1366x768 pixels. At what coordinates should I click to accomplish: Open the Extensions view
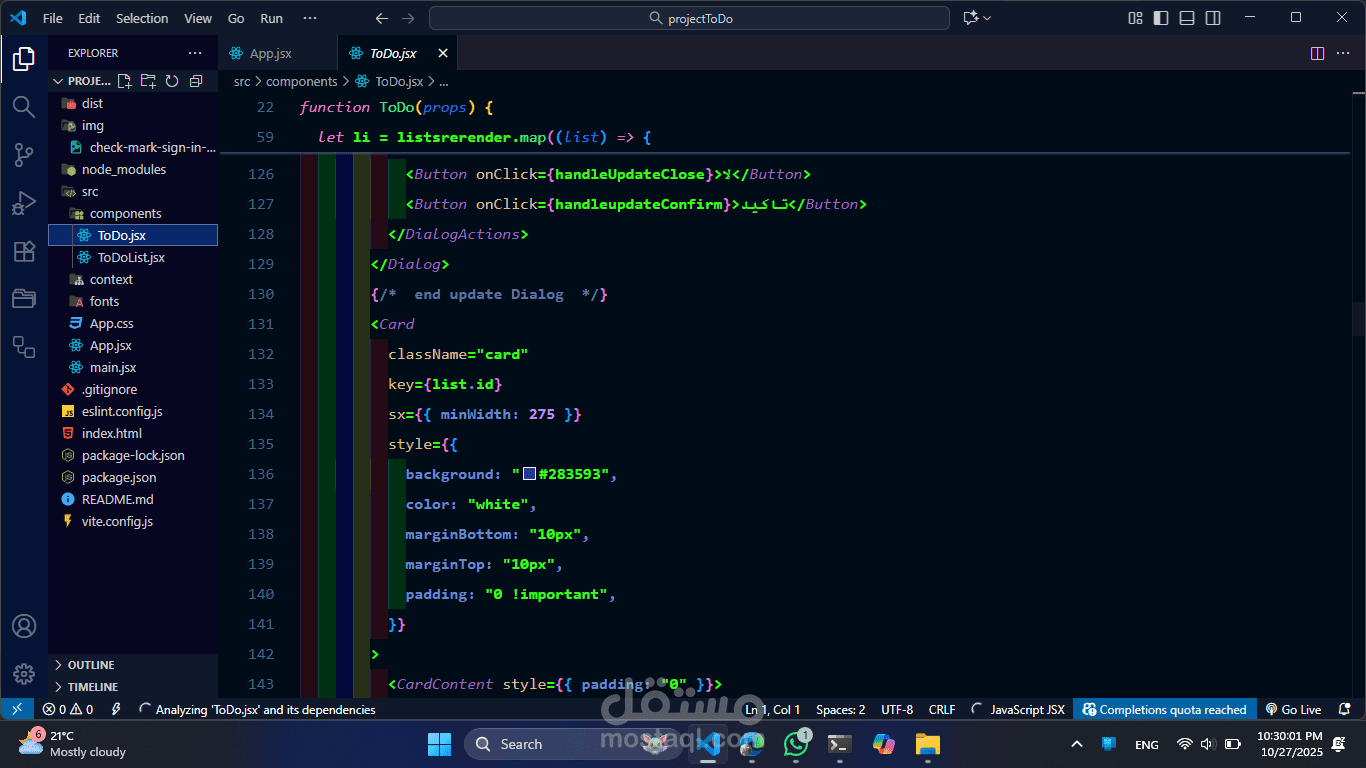point(24,251)
